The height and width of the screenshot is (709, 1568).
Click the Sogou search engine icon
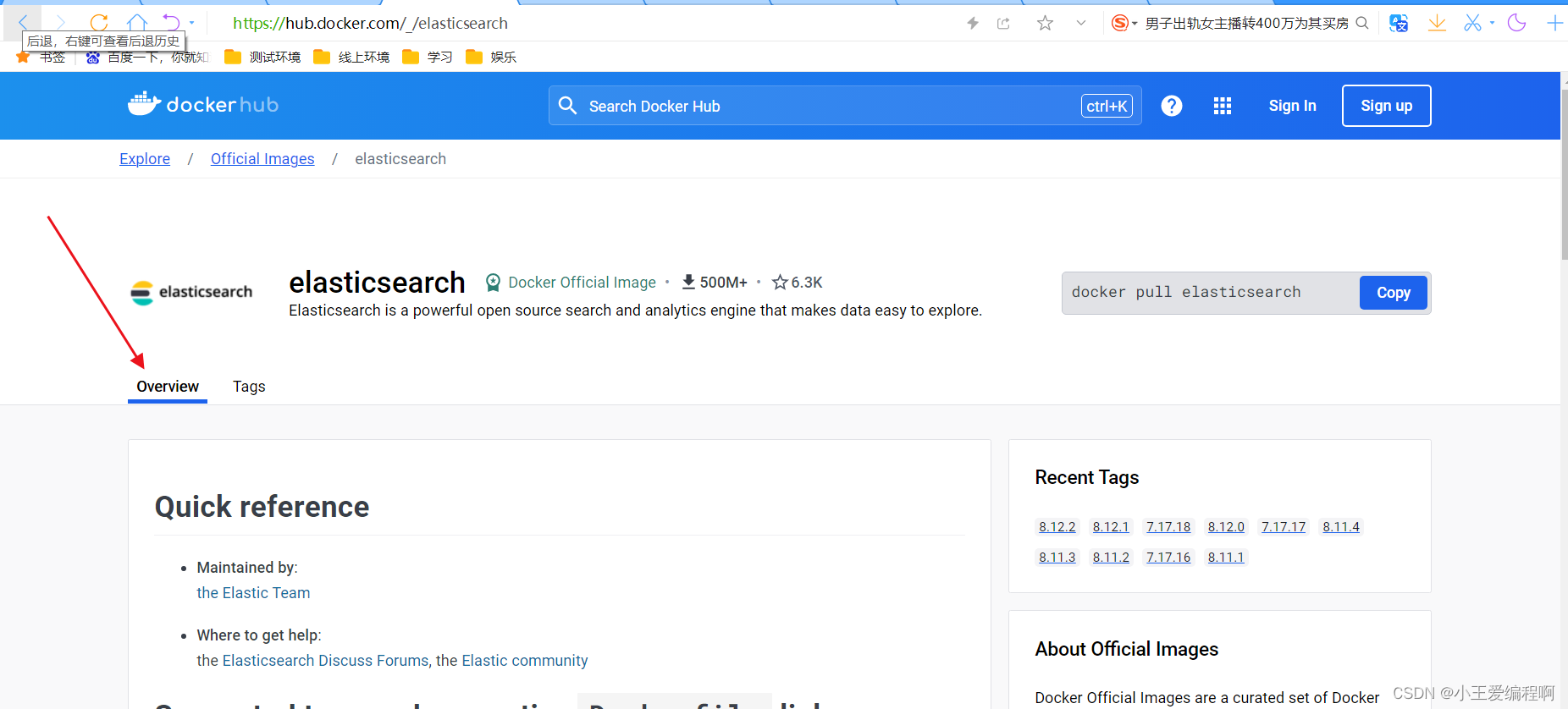coord(1119,23)
